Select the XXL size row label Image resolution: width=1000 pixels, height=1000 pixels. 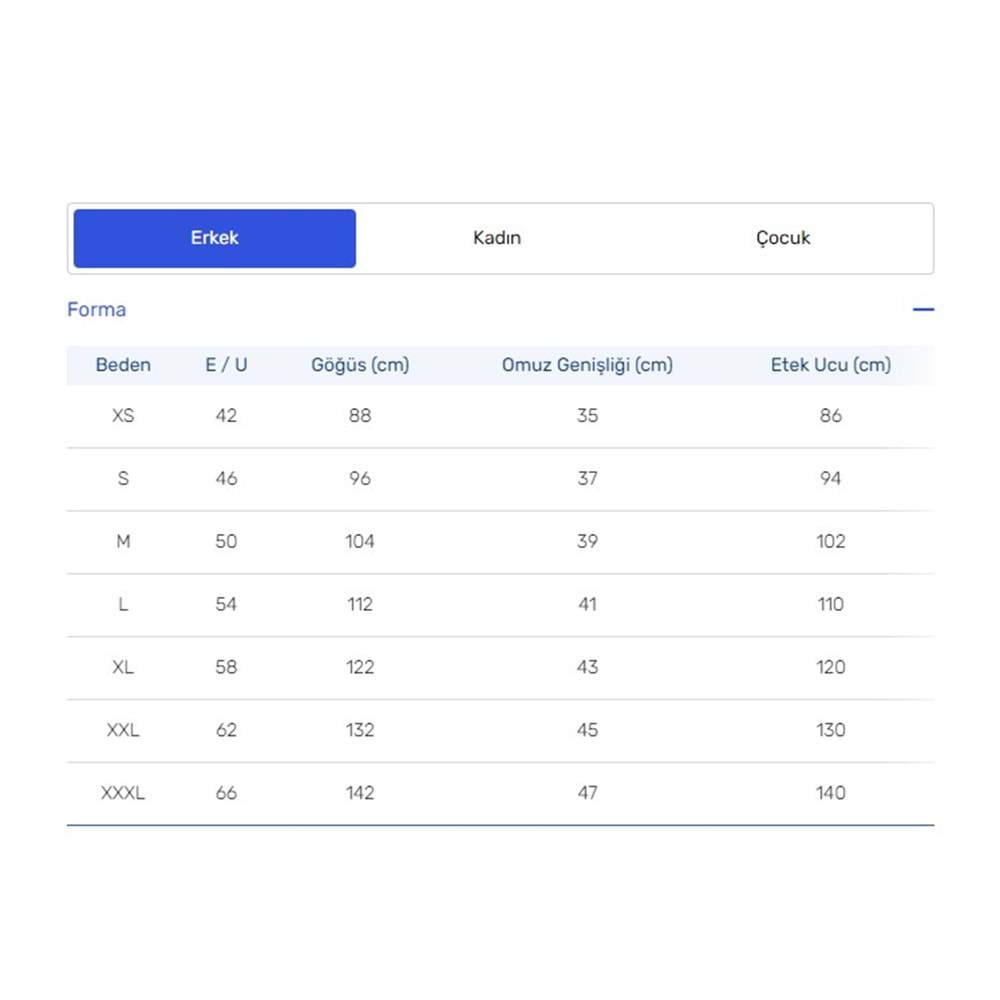[x=123, y=730]
